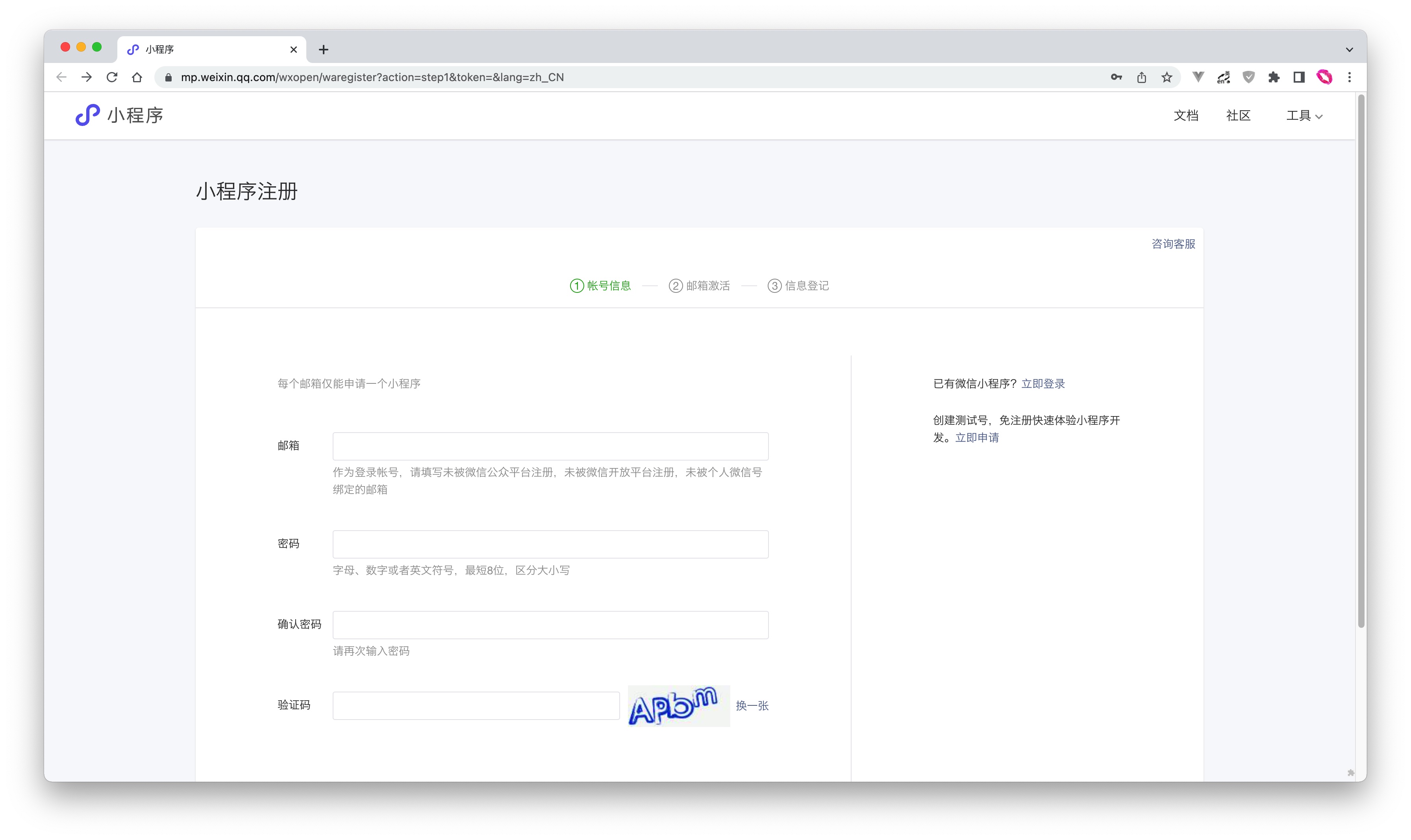Open the 文档 menu item
Image resolution: width=1411 pixels, height=840 pixels.
tap(1186, 115)
